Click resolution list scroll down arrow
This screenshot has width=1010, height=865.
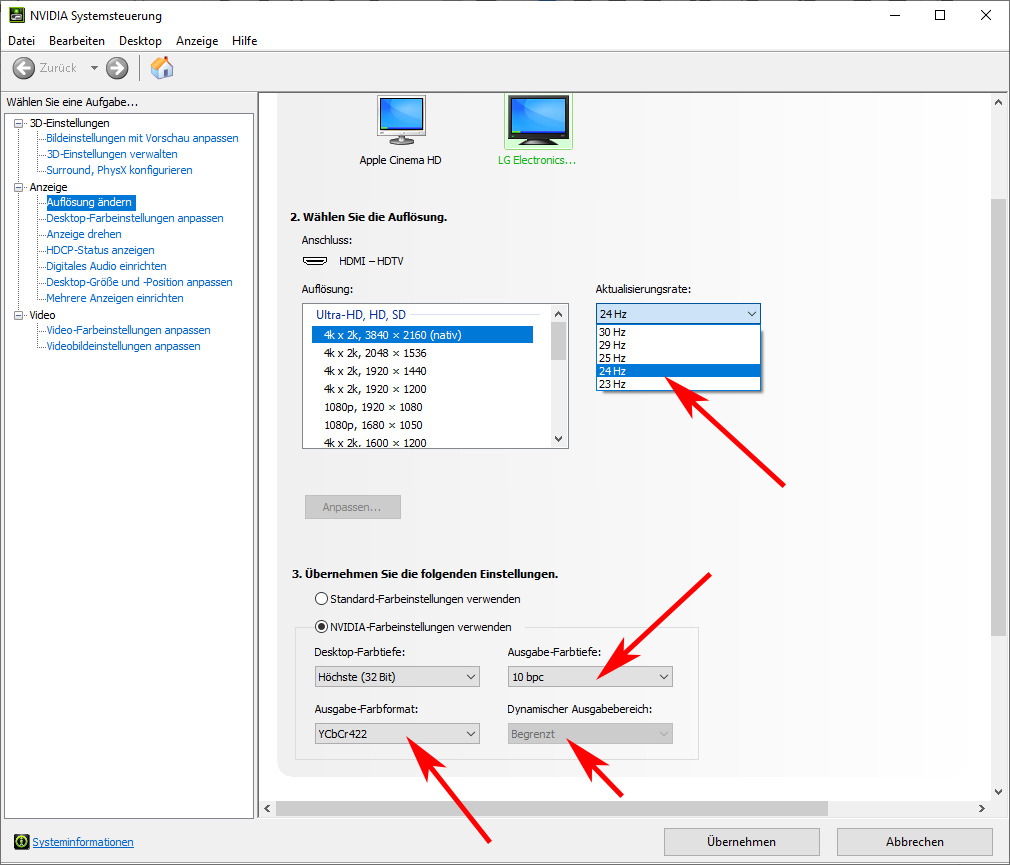pos(558,439)
